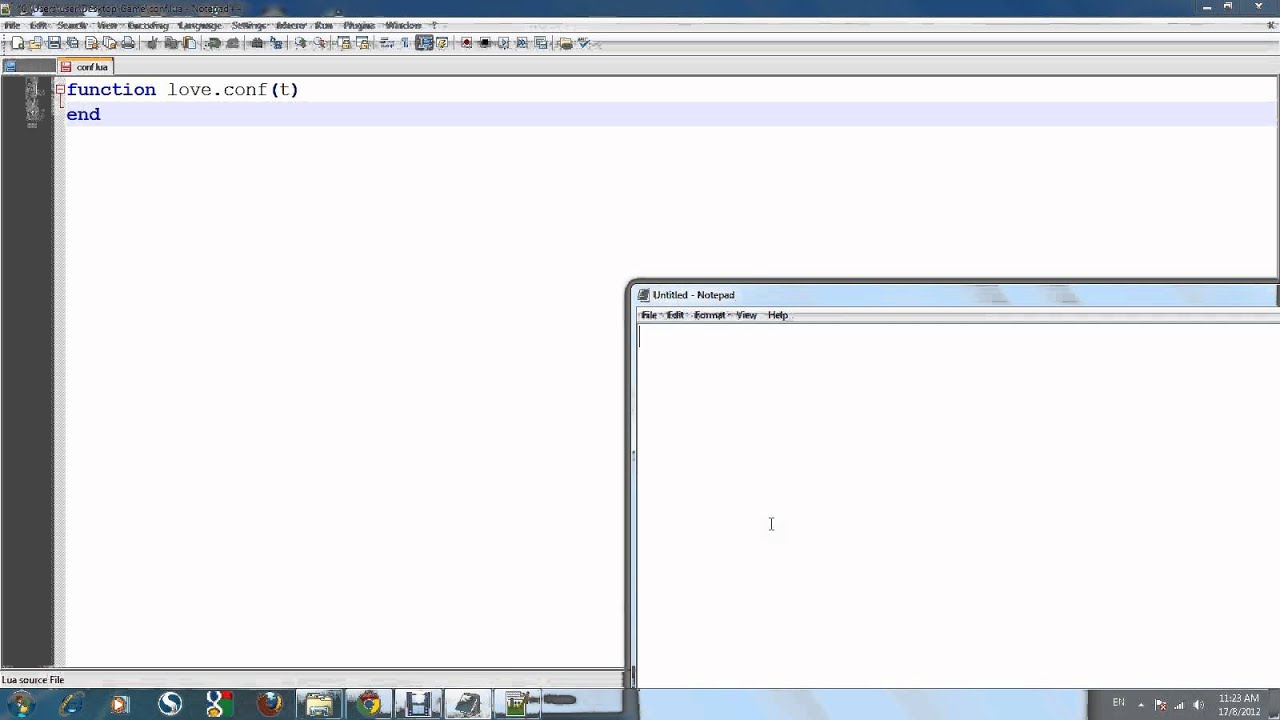Click the spell-check checkmark toolbar icon
Screen dimensions: 1280x720
583,43
